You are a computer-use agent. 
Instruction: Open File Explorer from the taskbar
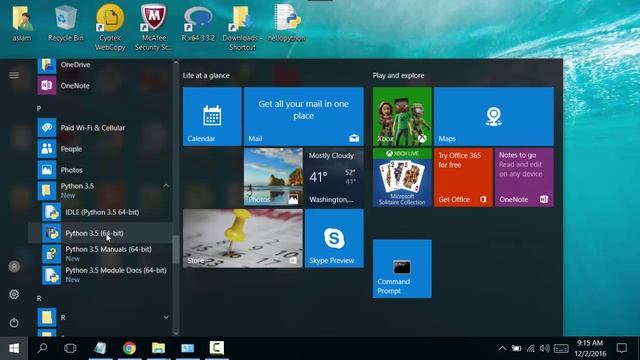(158, 348)
